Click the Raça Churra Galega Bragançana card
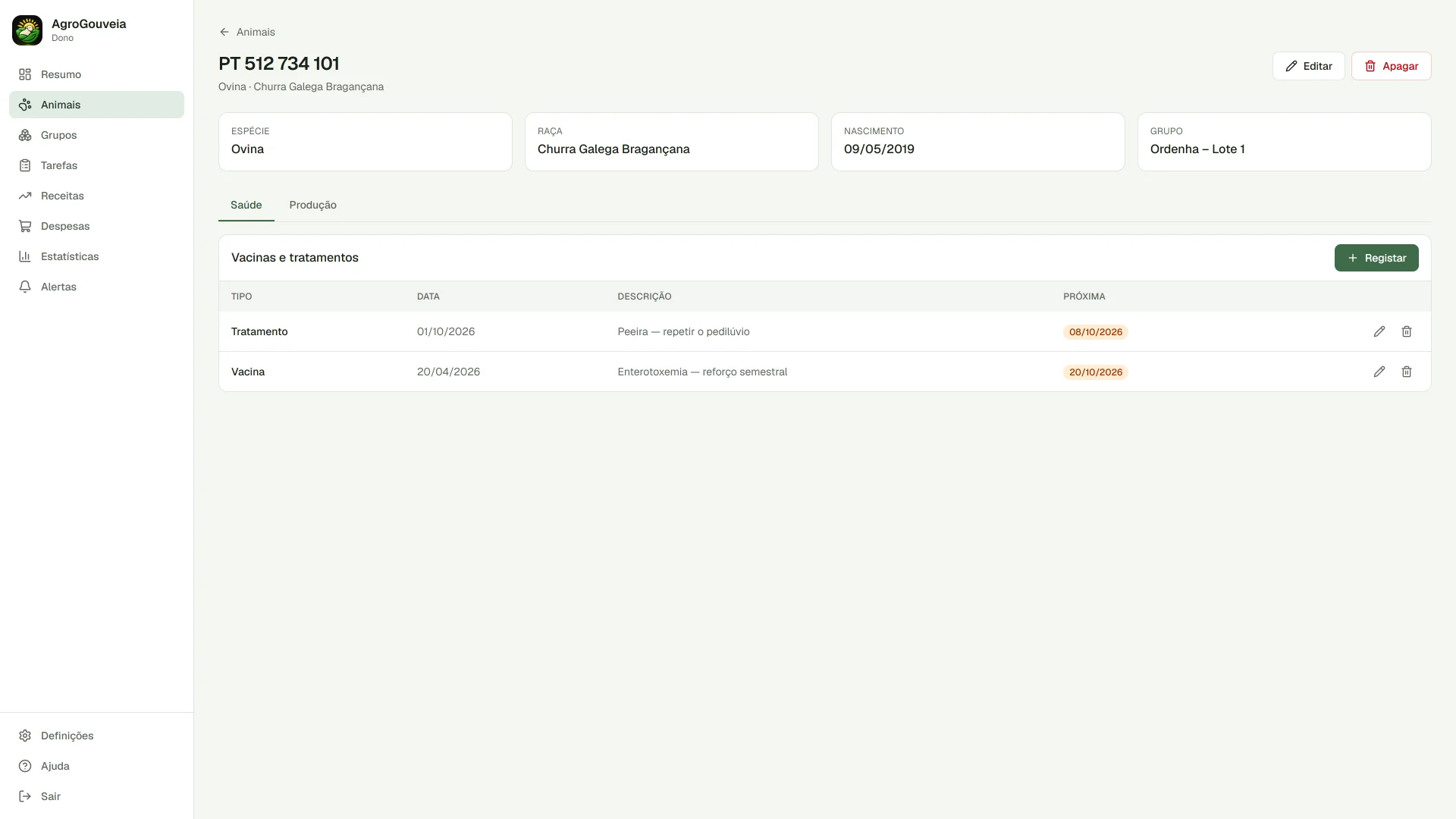Screen dimensions: 1456x819 [672, 142]
